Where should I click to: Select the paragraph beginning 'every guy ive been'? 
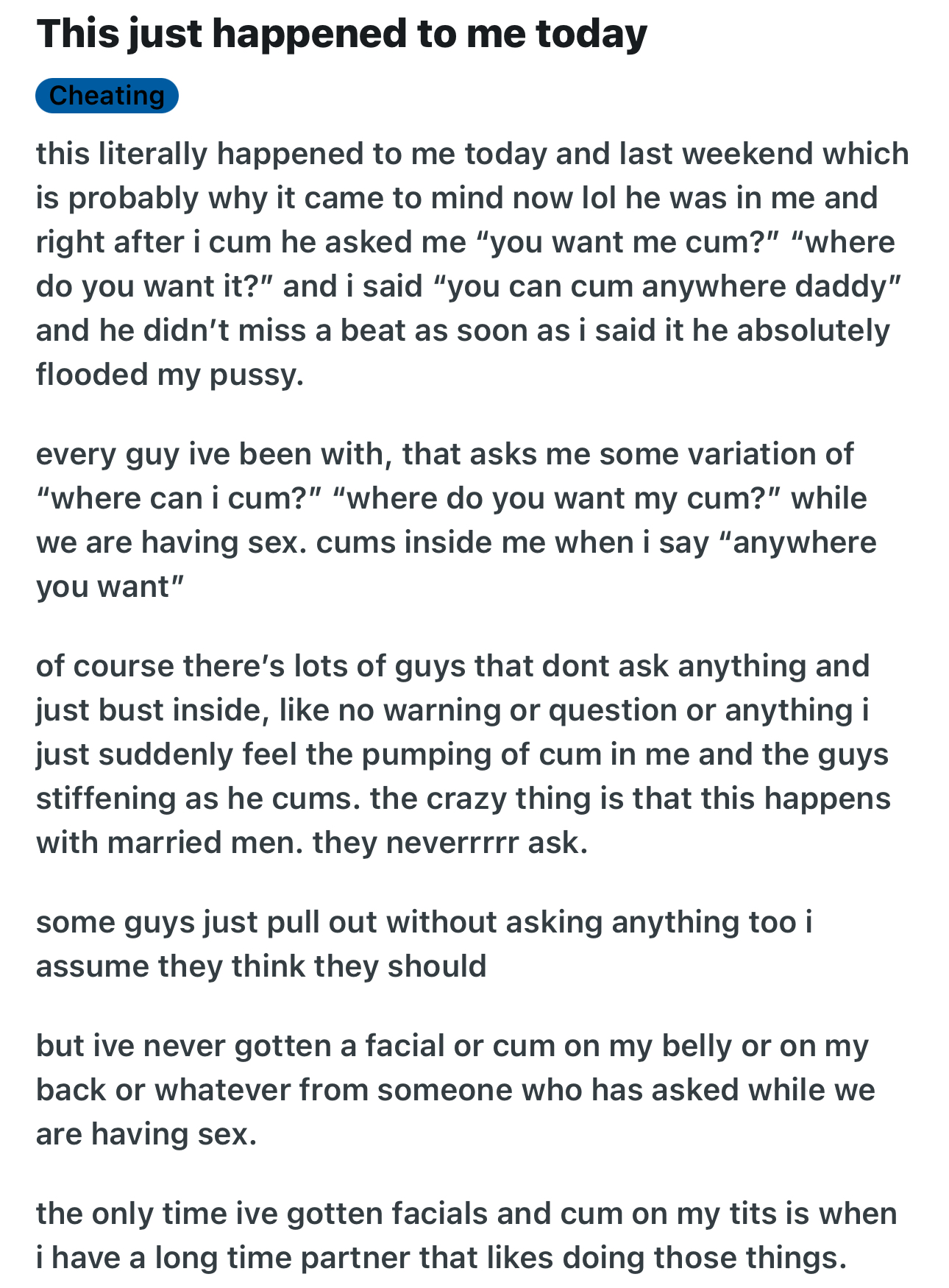(456, 520)
